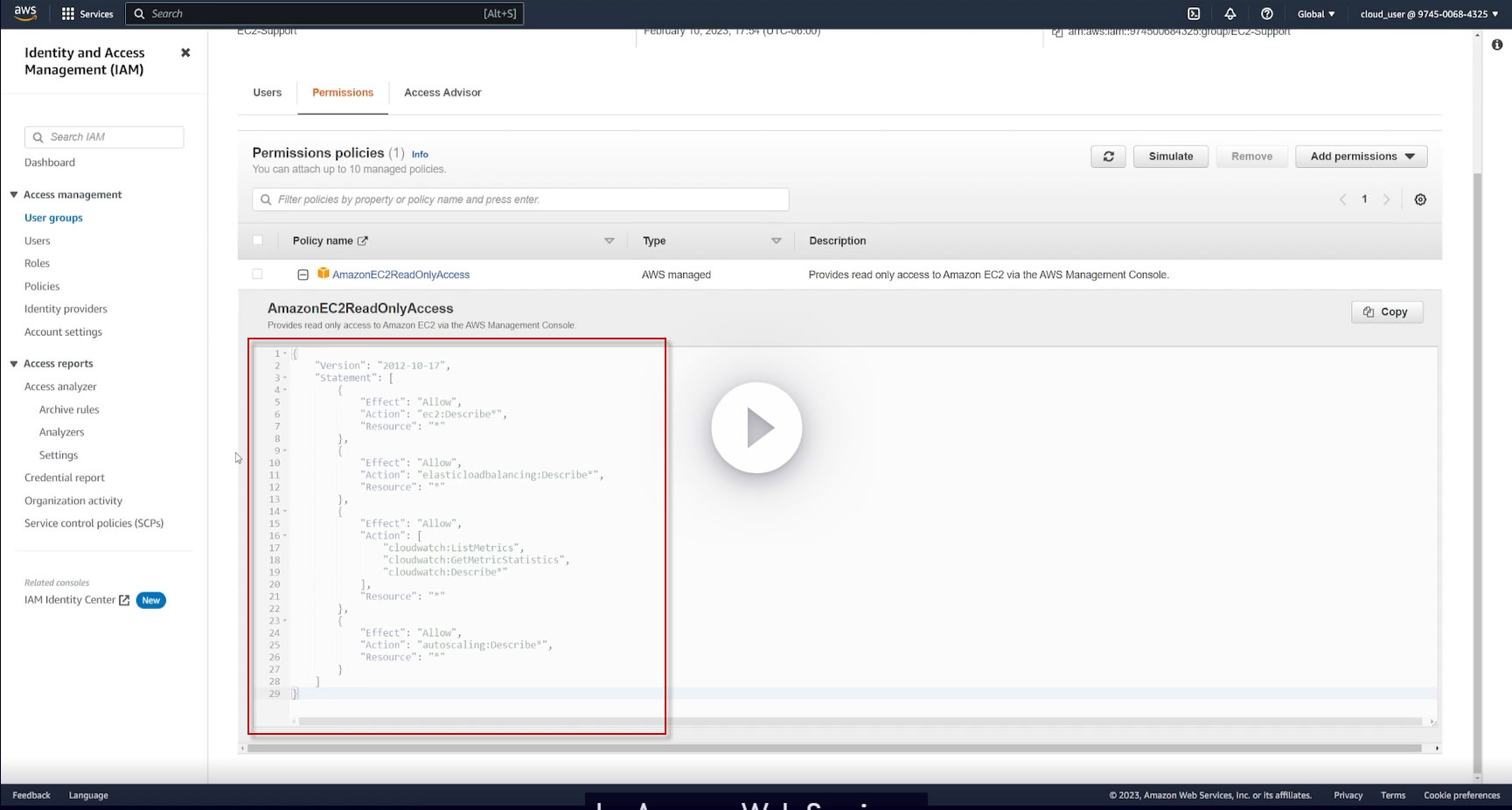Go to Roles in the sidebar
Image resolution: width=1512 pixels, height=810 pixels.
pyautogui.click(x=37, y=263)
